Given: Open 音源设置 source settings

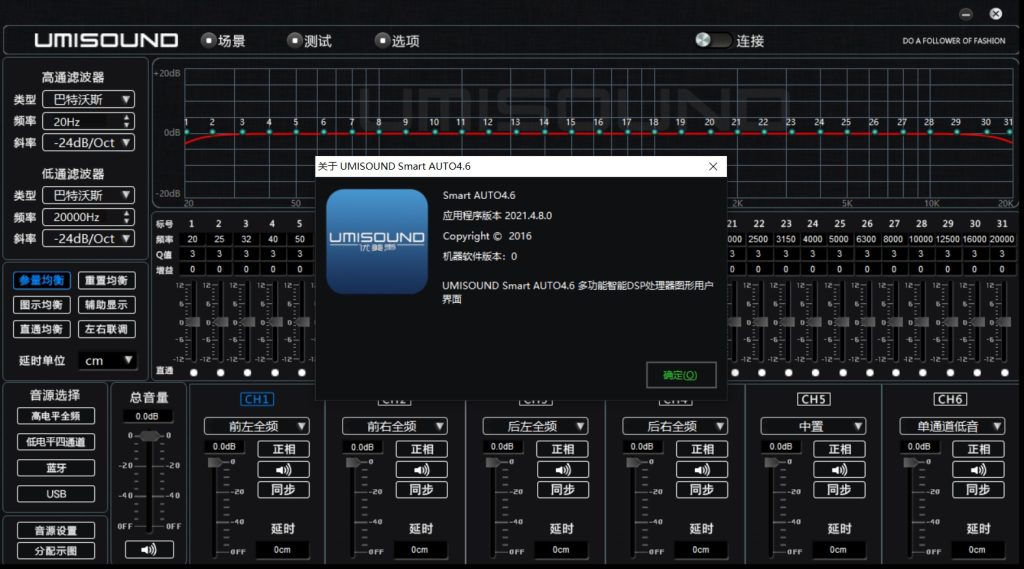Looking at the screenshot, I should [56, 530].
